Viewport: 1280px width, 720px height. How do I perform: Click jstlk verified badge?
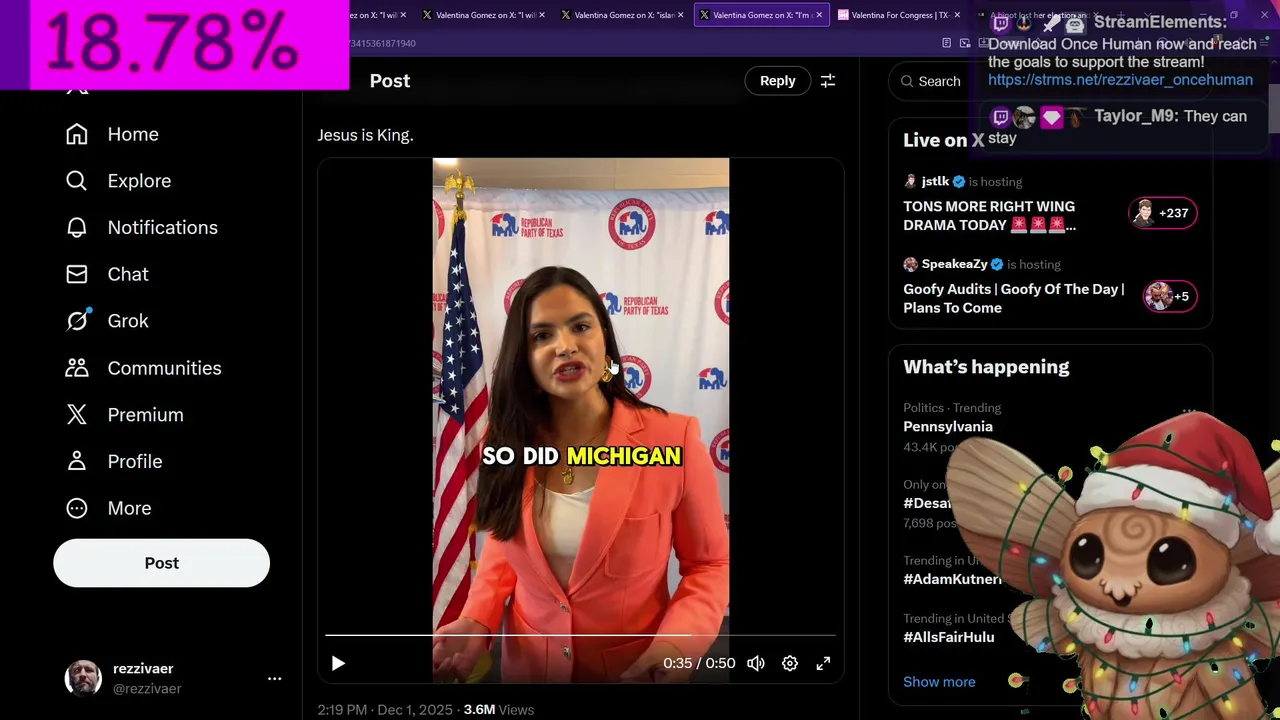959,182
